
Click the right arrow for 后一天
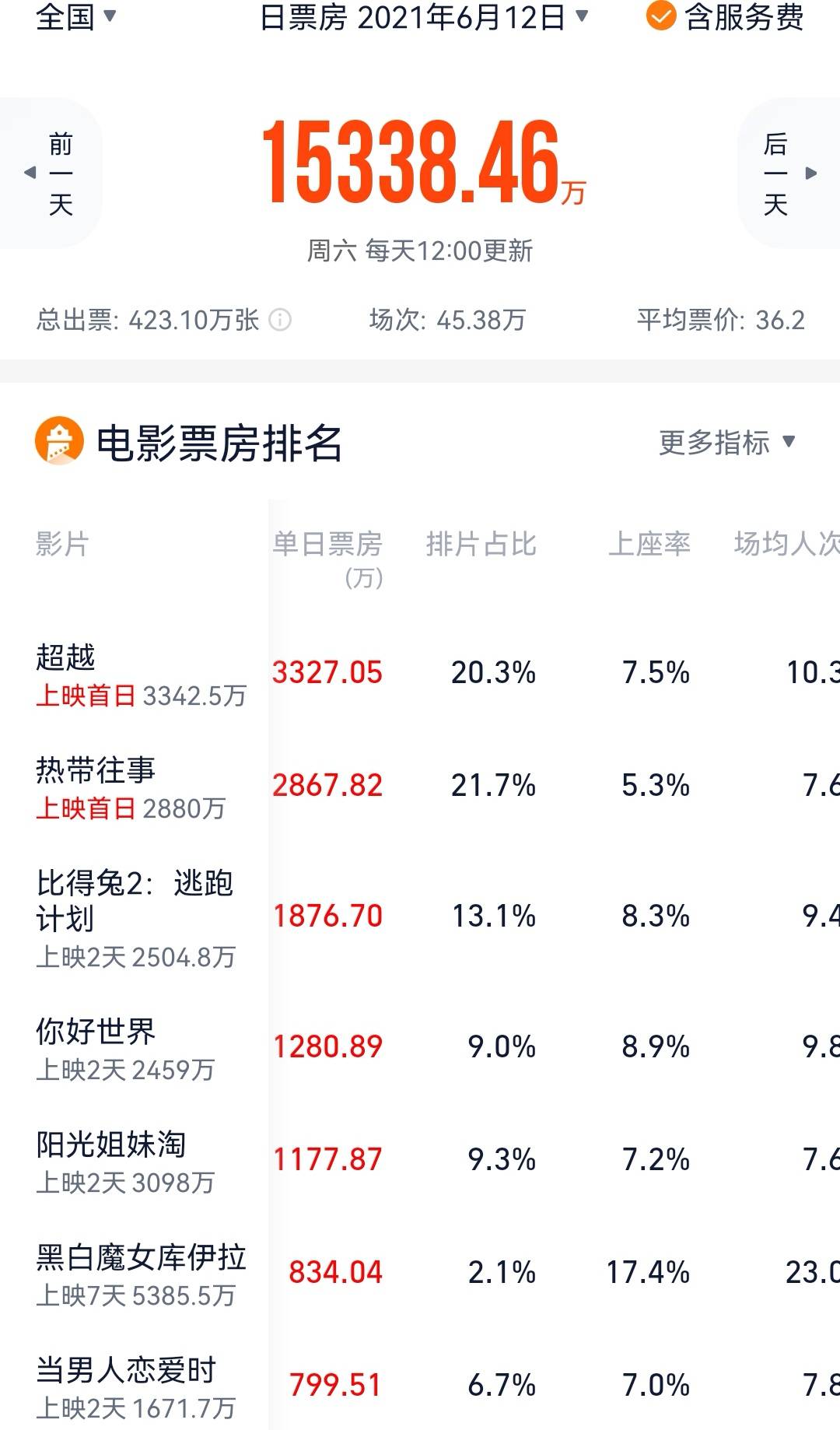[811, 173]
